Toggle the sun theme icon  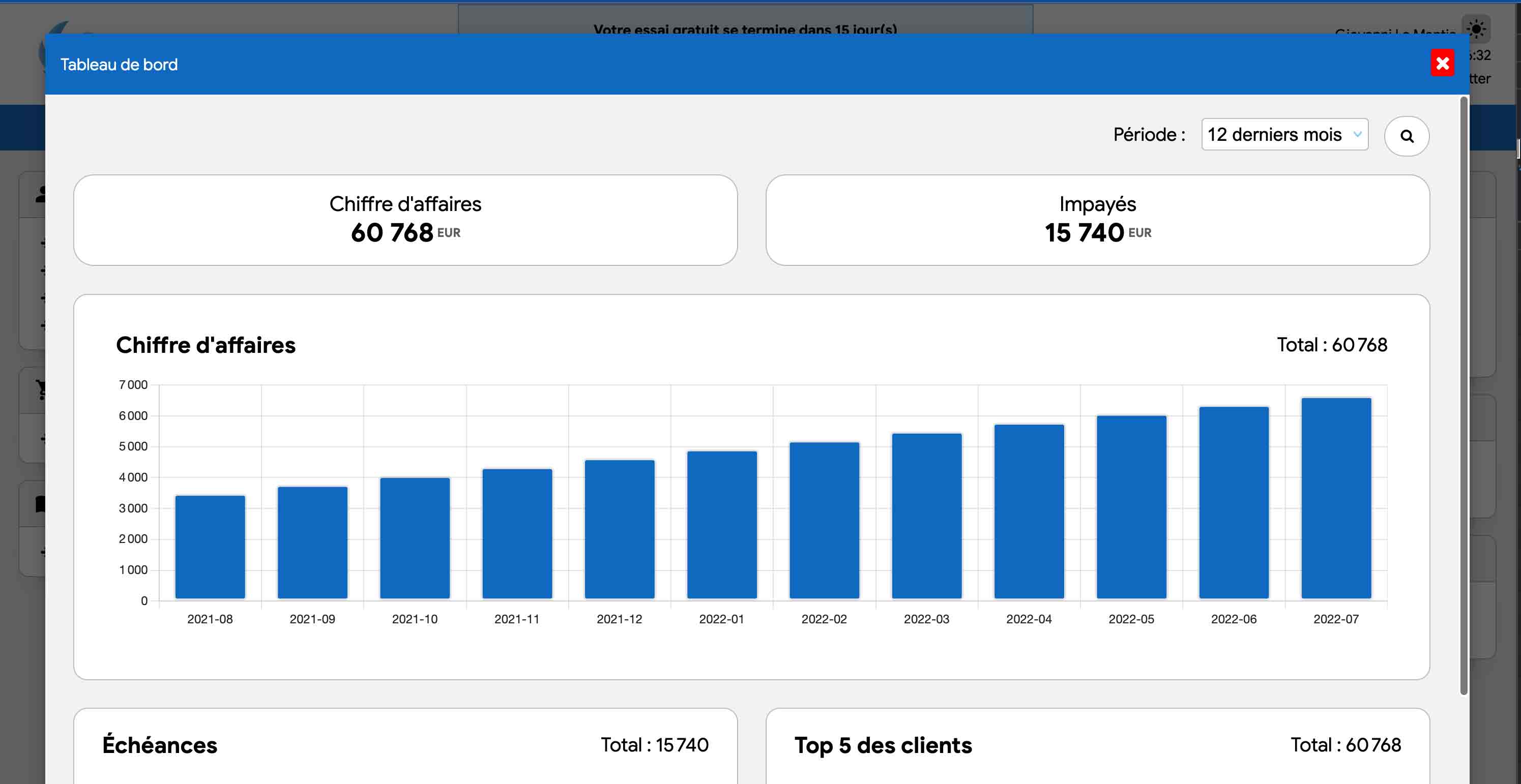(x=1476, y=29)
